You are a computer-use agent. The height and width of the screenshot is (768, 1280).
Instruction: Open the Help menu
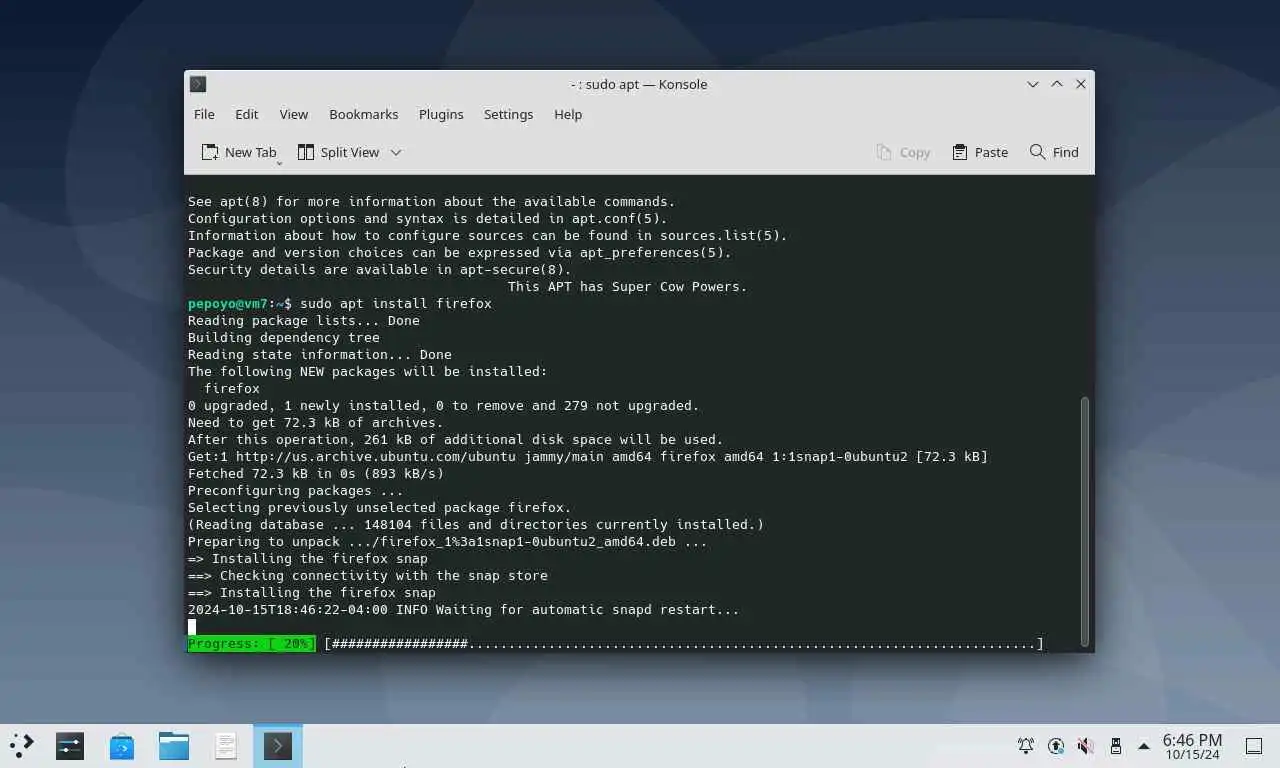[568, 114]
